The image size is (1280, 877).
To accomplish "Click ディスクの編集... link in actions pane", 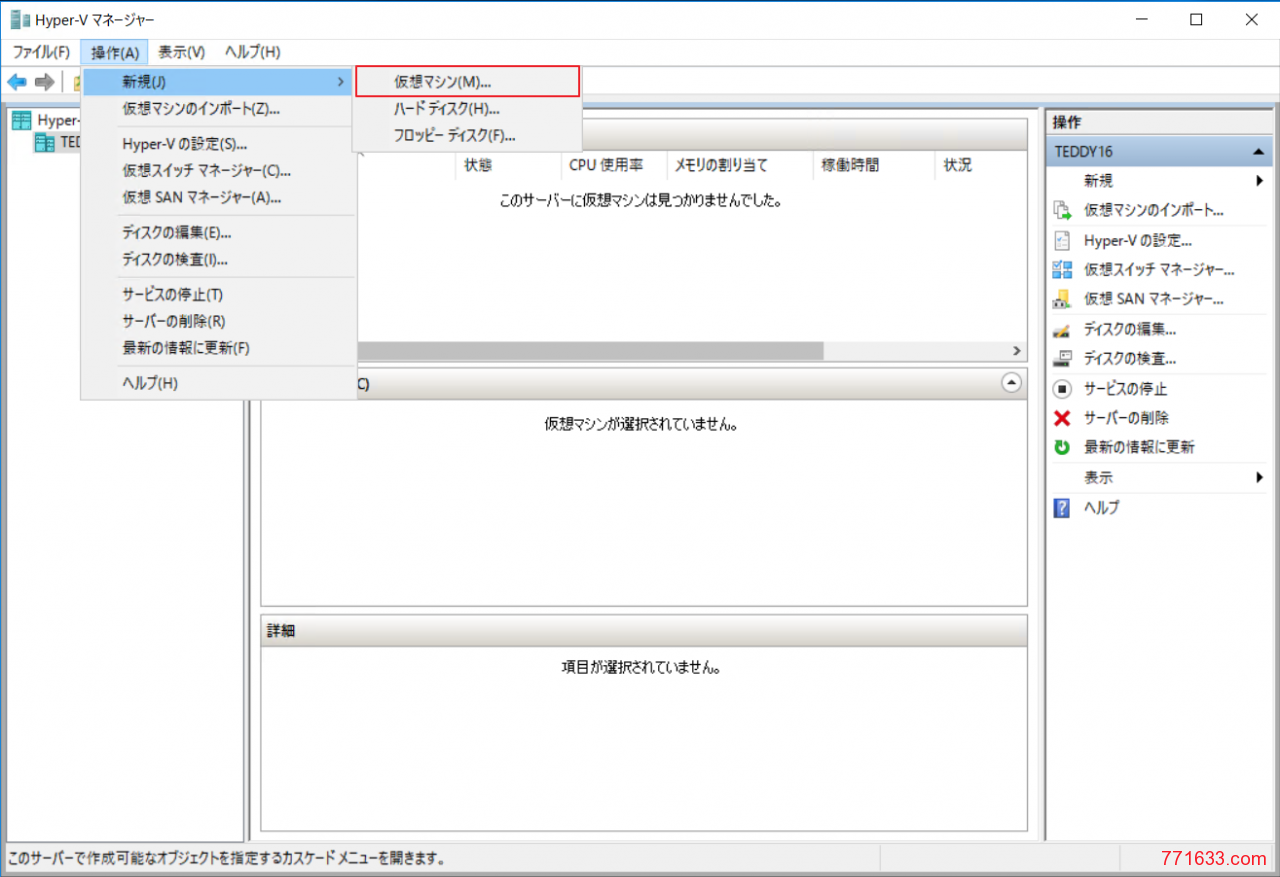I will tap(1130, 329).
